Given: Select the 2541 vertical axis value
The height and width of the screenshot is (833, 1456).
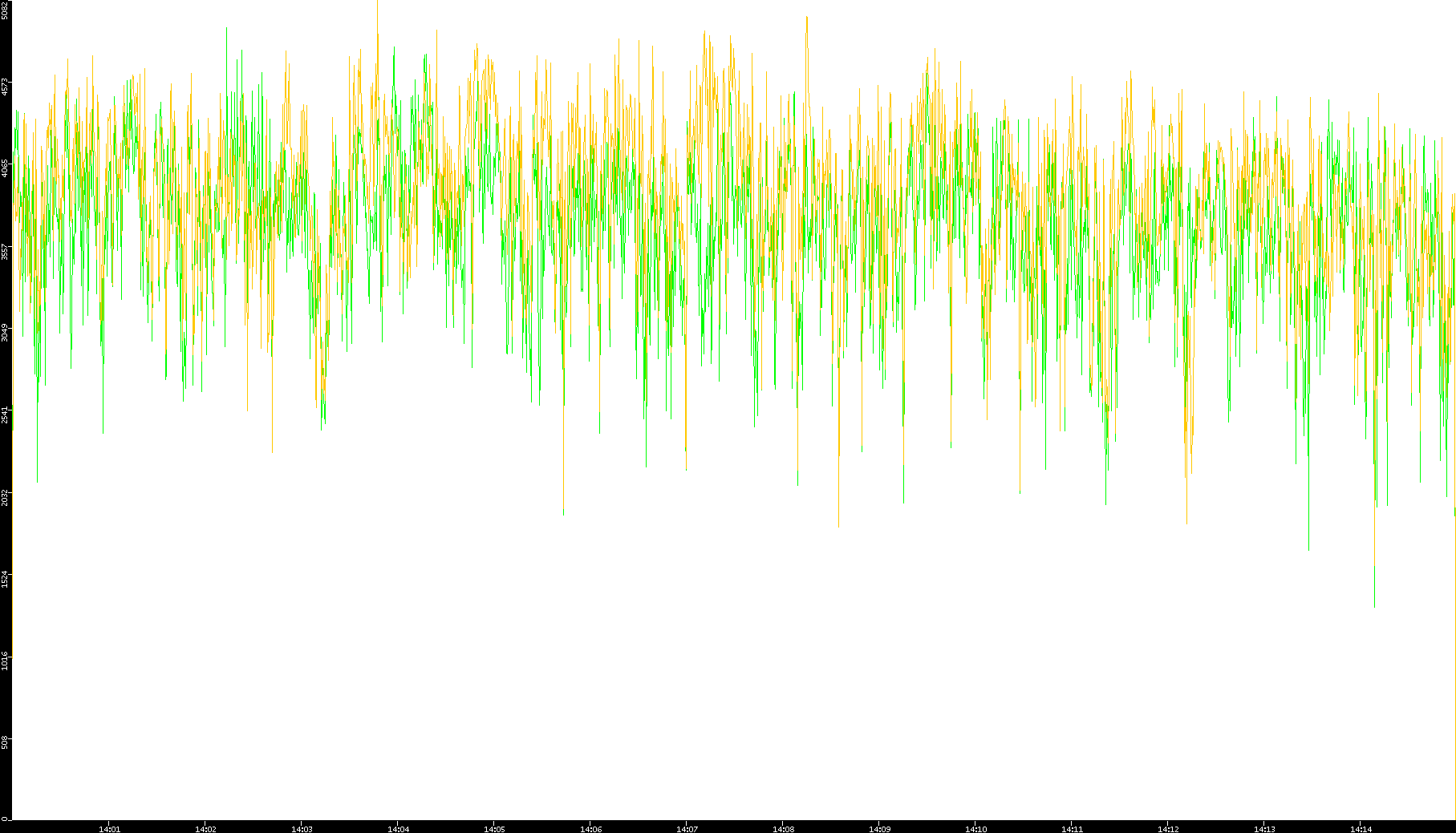Looking at the screenshot, I should coord(5,415).
